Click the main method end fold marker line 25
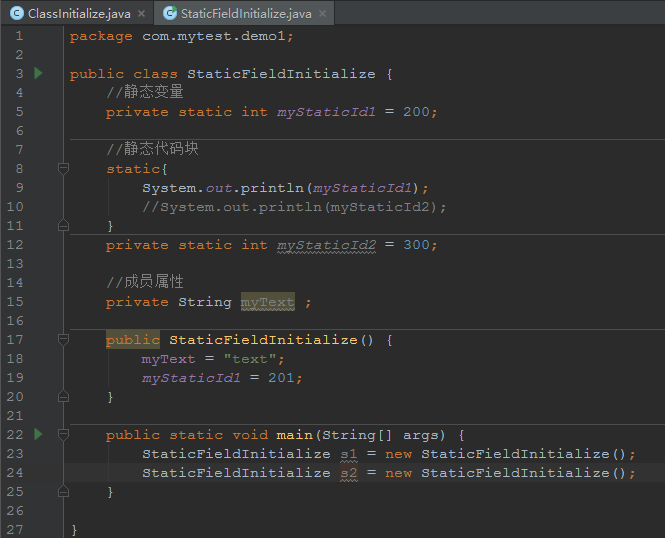 pos(63,491)
